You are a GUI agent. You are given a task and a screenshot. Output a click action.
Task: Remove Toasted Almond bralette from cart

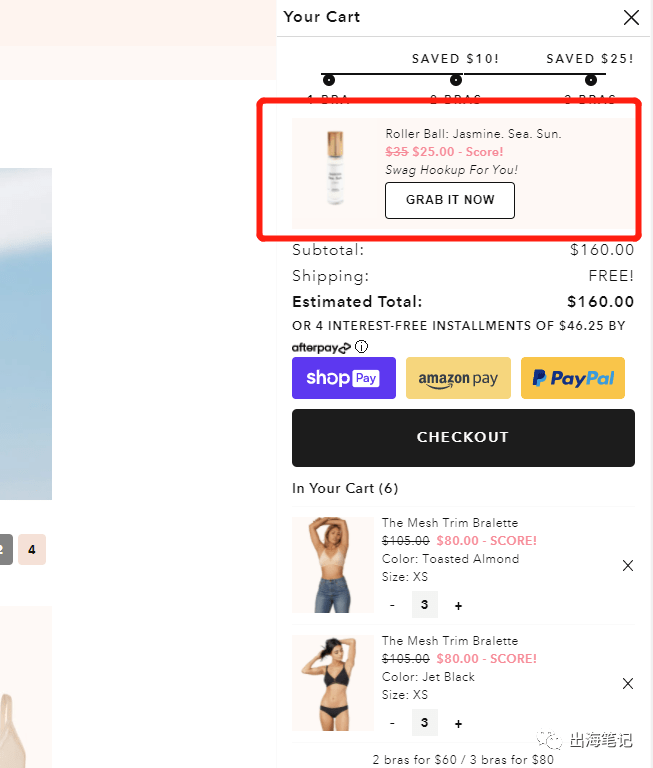[628, 566]
